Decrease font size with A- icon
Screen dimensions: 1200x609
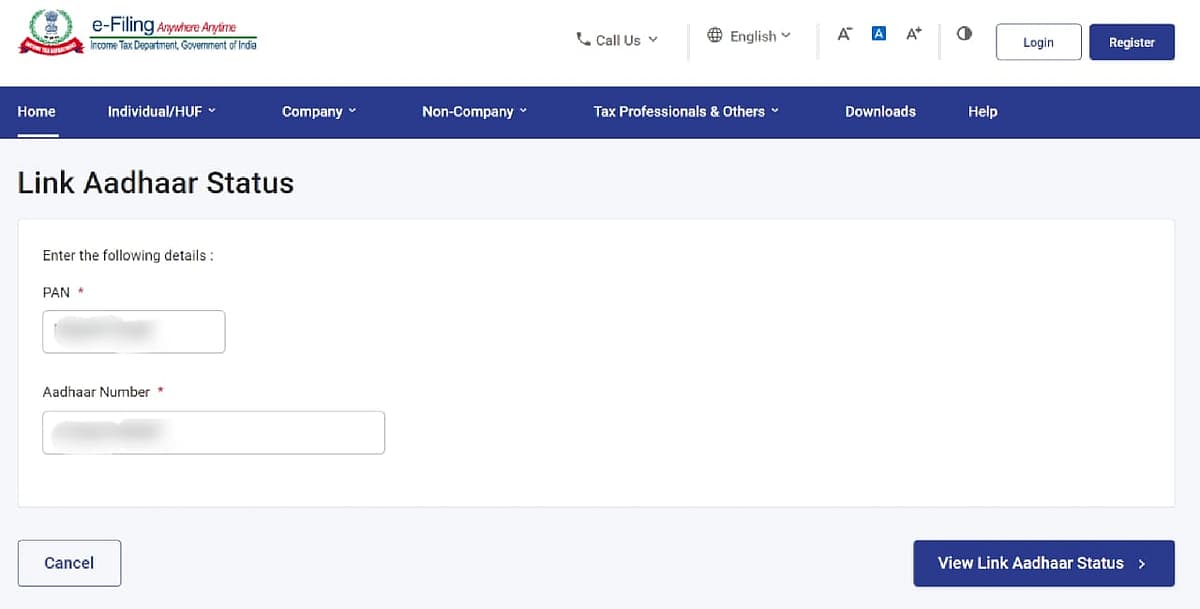844,34
